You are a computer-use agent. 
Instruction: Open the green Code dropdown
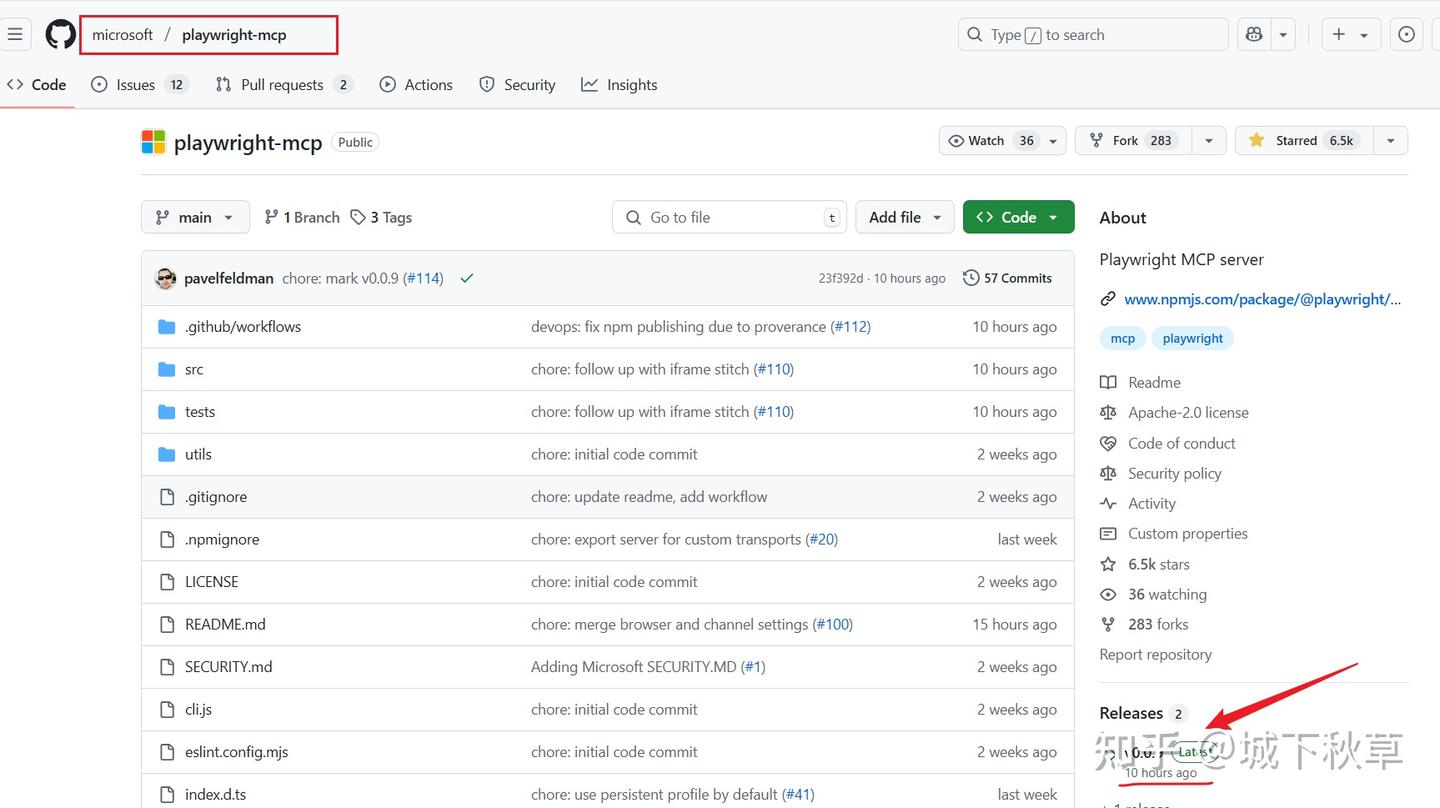click(1018, 217)
